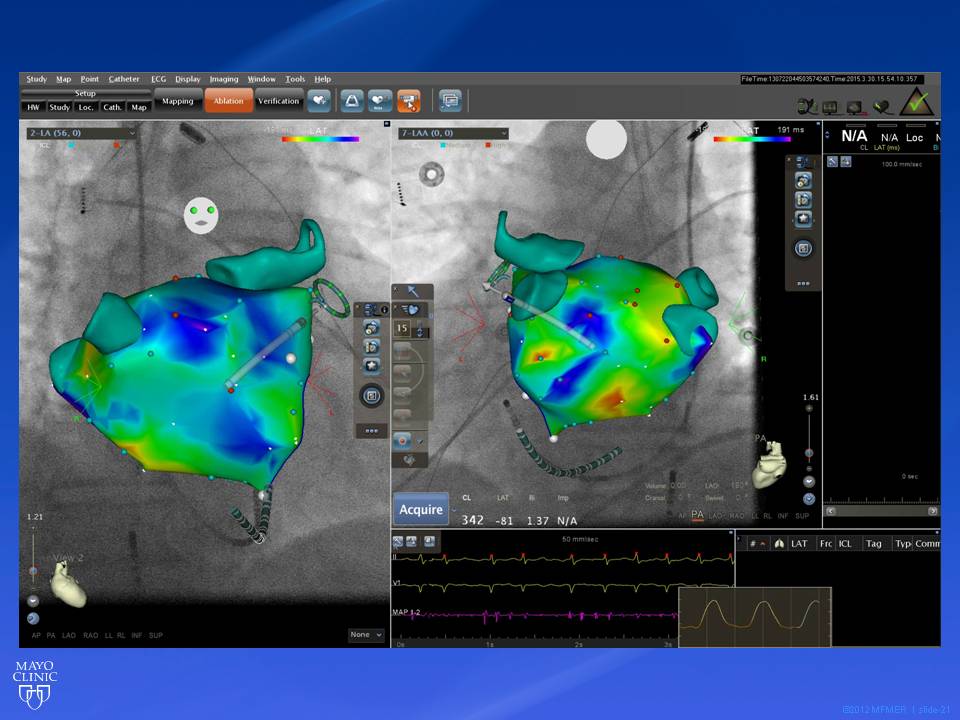
Task: Click the star icon in the right map tool panel
Action: pyautogui.click(x=803, y=219)
